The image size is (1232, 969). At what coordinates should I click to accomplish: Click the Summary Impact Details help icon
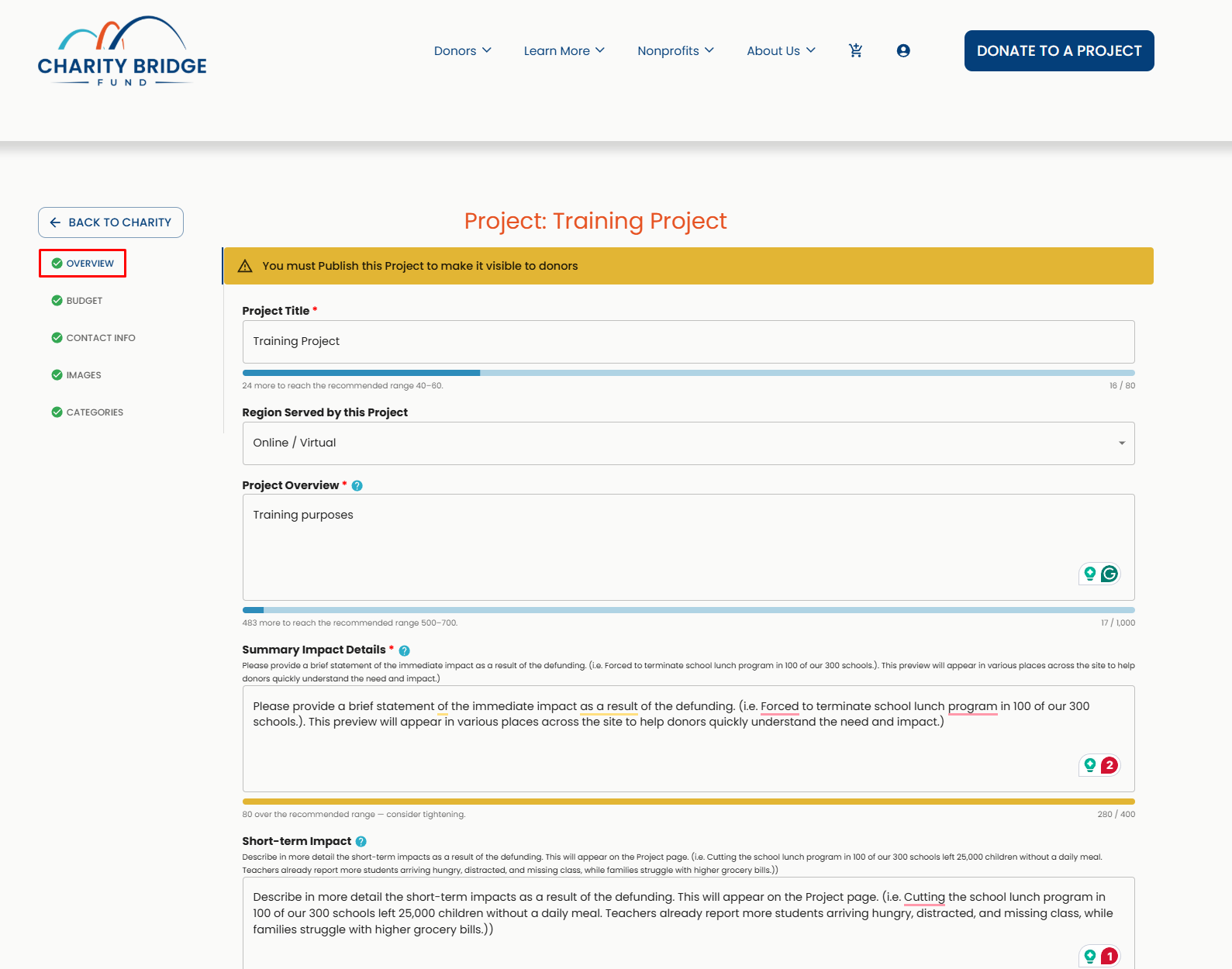[404, 650]
